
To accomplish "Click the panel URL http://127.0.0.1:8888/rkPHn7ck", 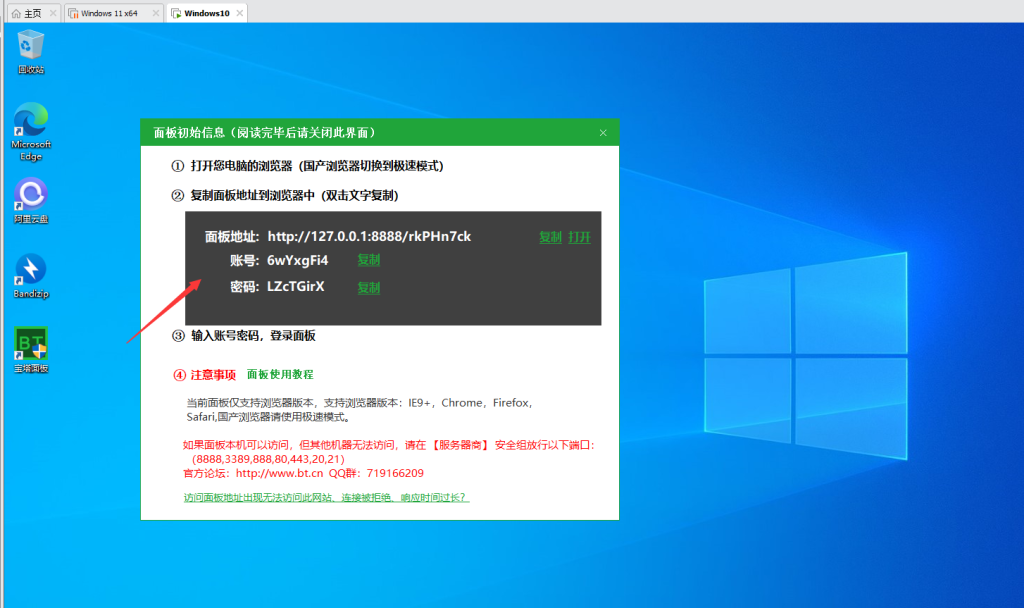I will (x=369, y=237).
